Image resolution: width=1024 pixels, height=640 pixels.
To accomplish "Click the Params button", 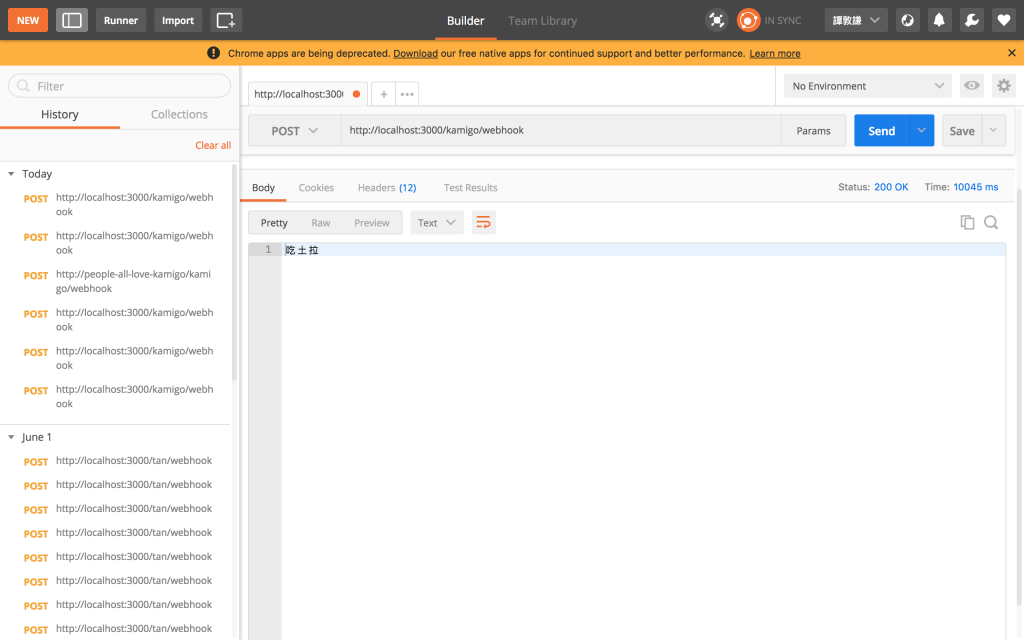I will coord(813,131).
